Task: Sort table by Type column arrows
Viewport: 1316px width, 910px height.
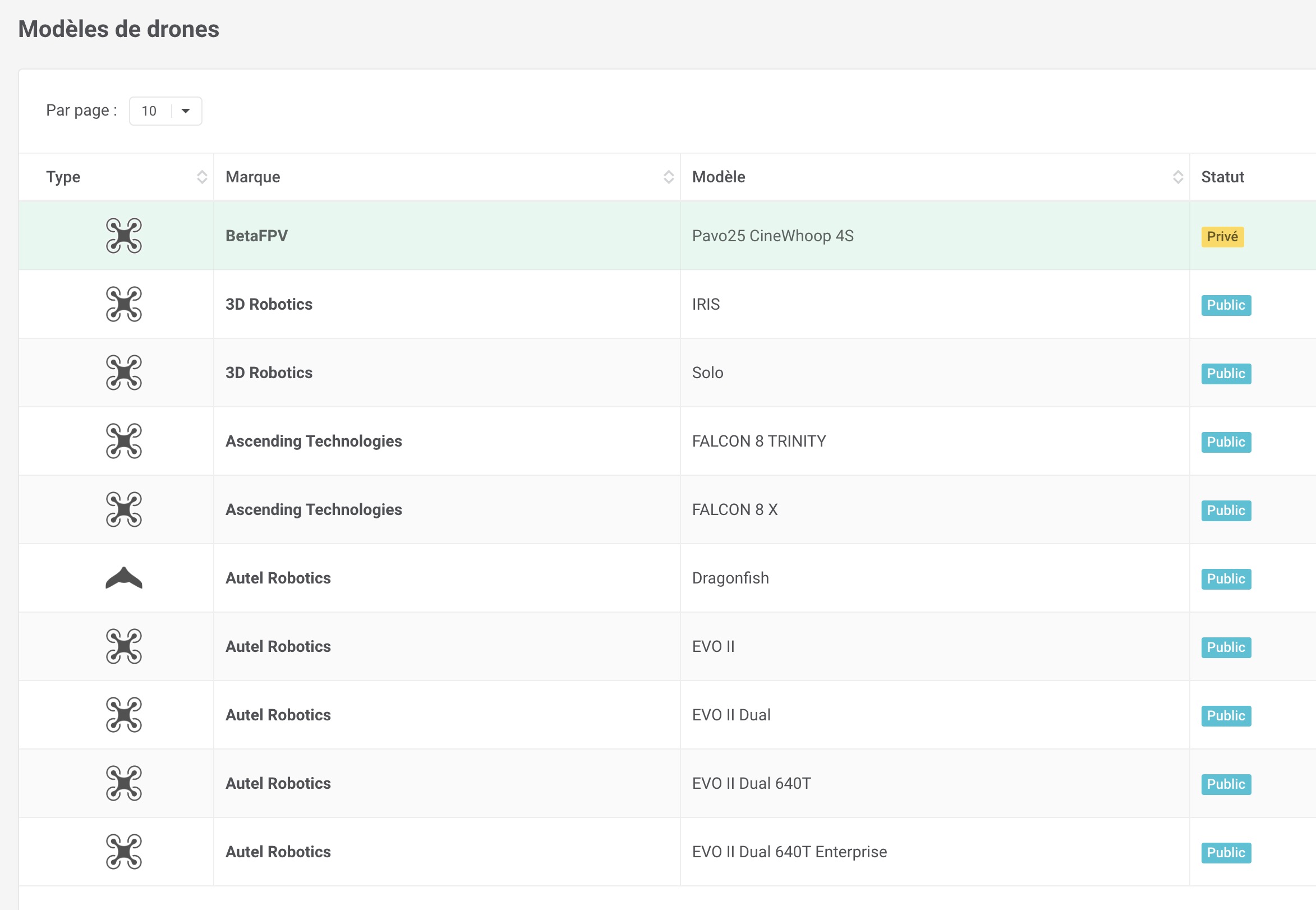Action: point(202,177)
